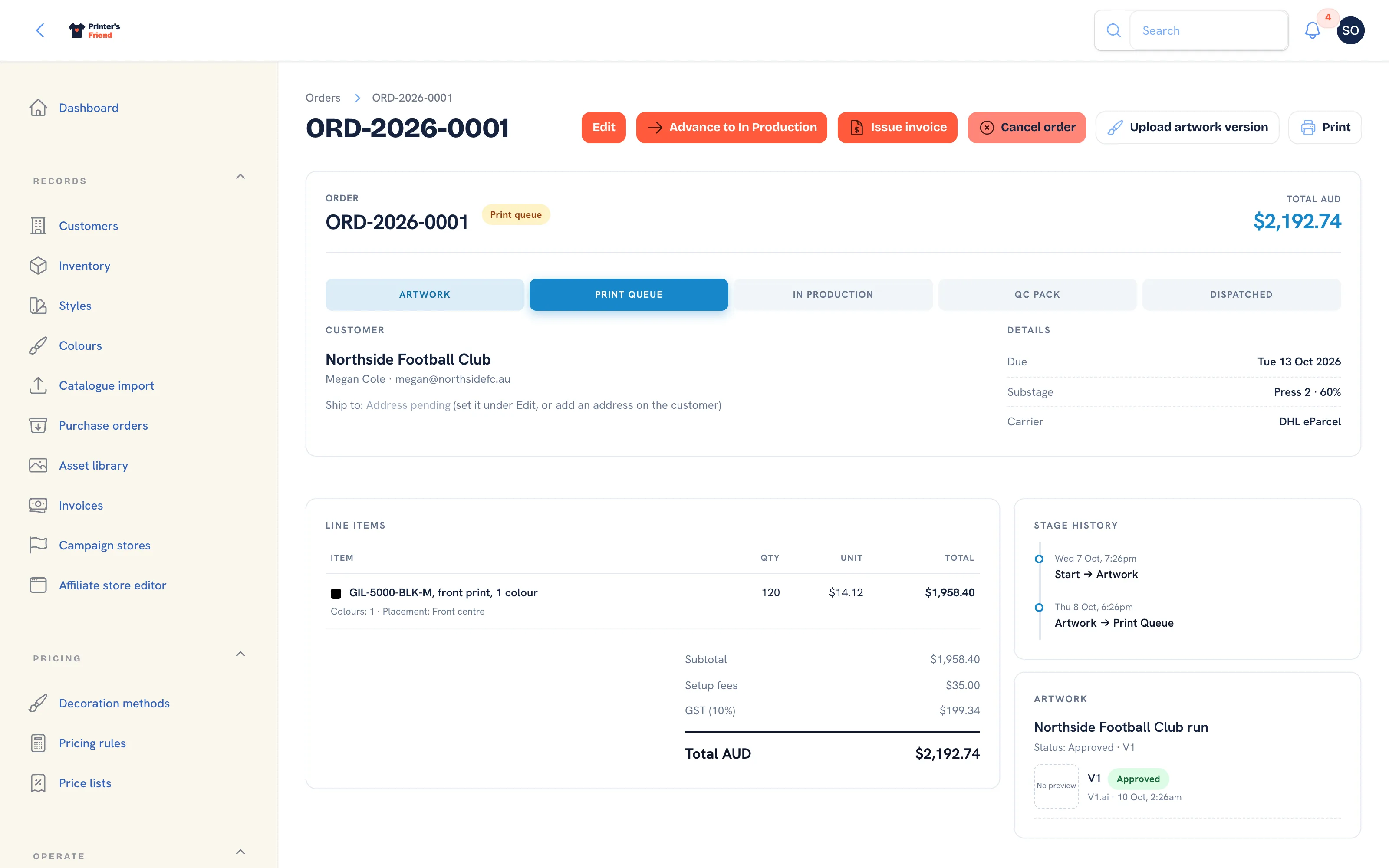Click the Edit order button
This screenshot has height=868, width=1389.
point(603,128)
